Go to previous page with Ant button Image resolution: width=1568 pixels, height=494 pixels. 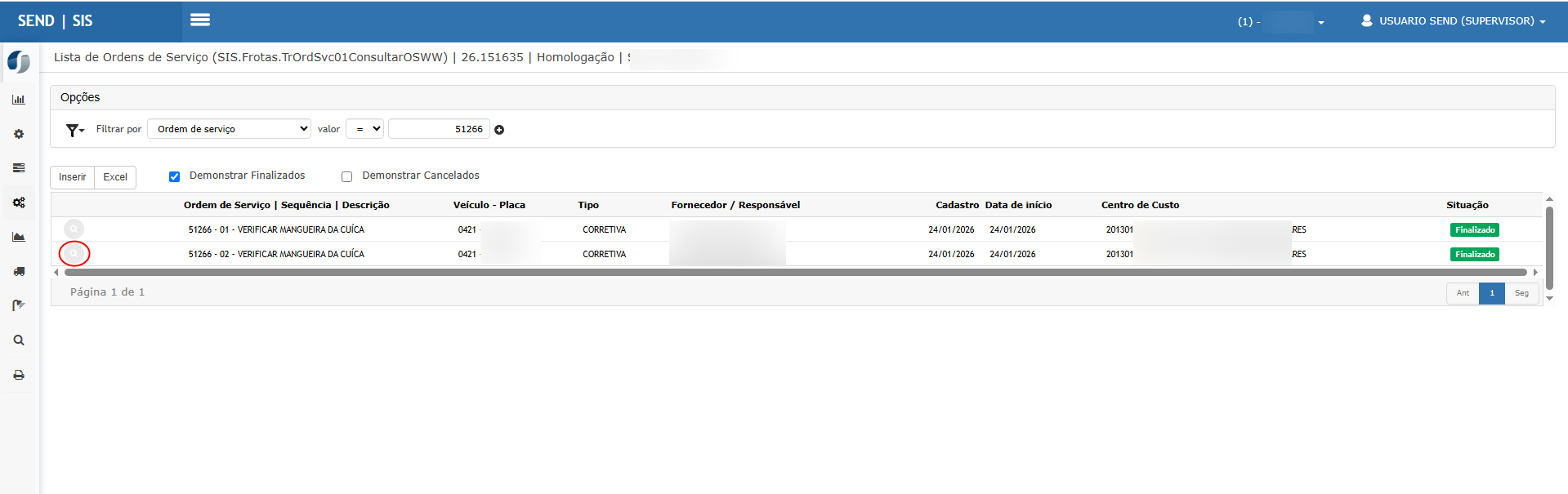pyautogui.click(x=1463, y=293)
